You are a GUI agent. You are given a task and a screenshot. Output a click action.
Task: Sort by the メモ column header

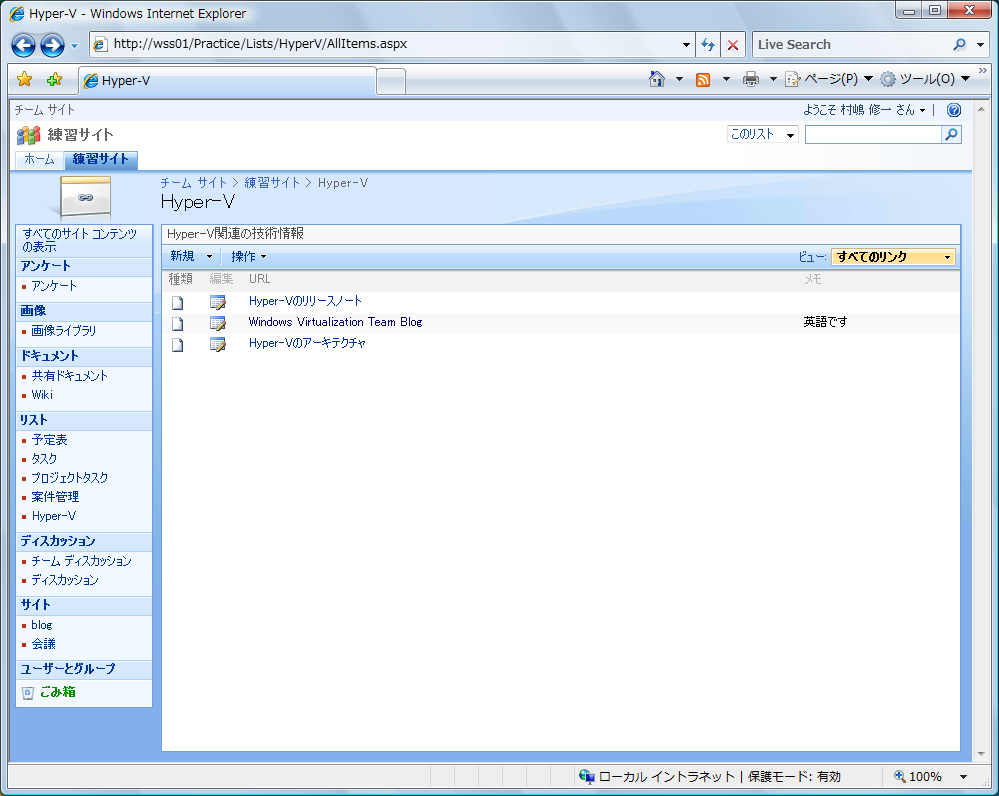coord(812,279)
